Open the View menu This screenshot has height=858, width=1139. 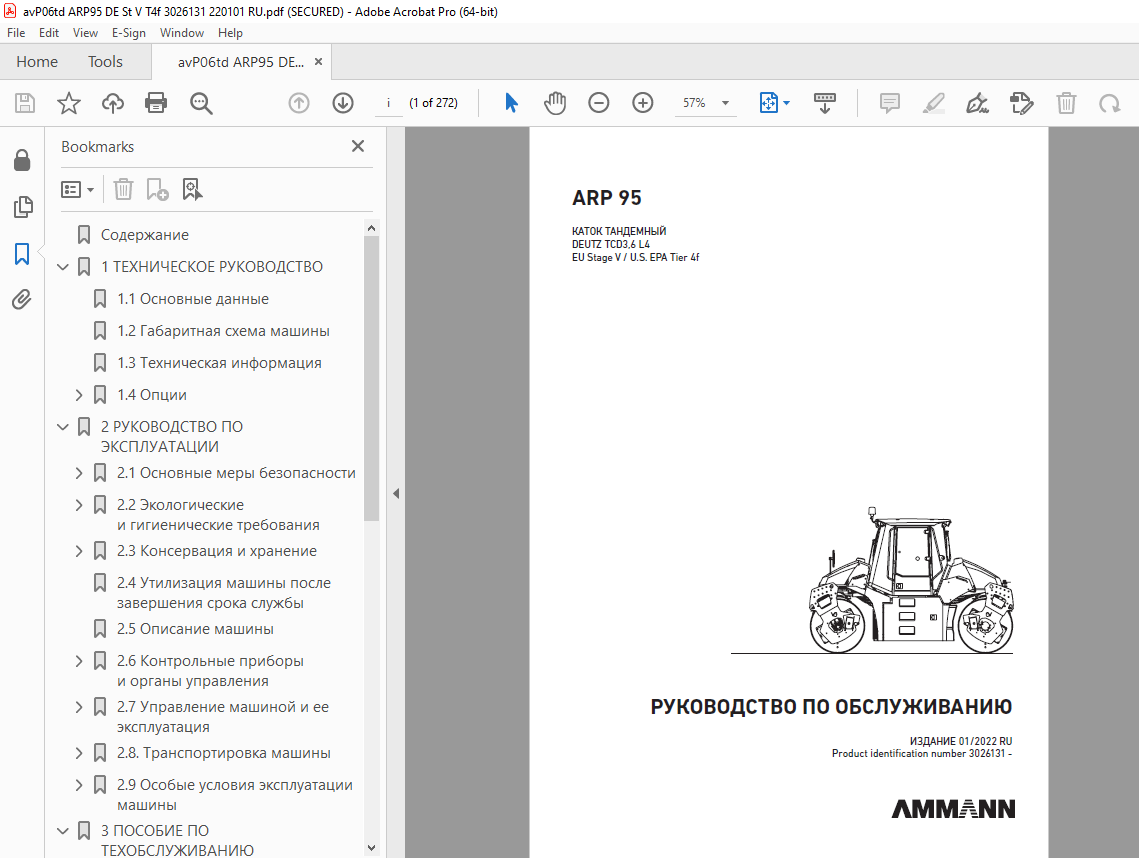(x=85, y=33)
